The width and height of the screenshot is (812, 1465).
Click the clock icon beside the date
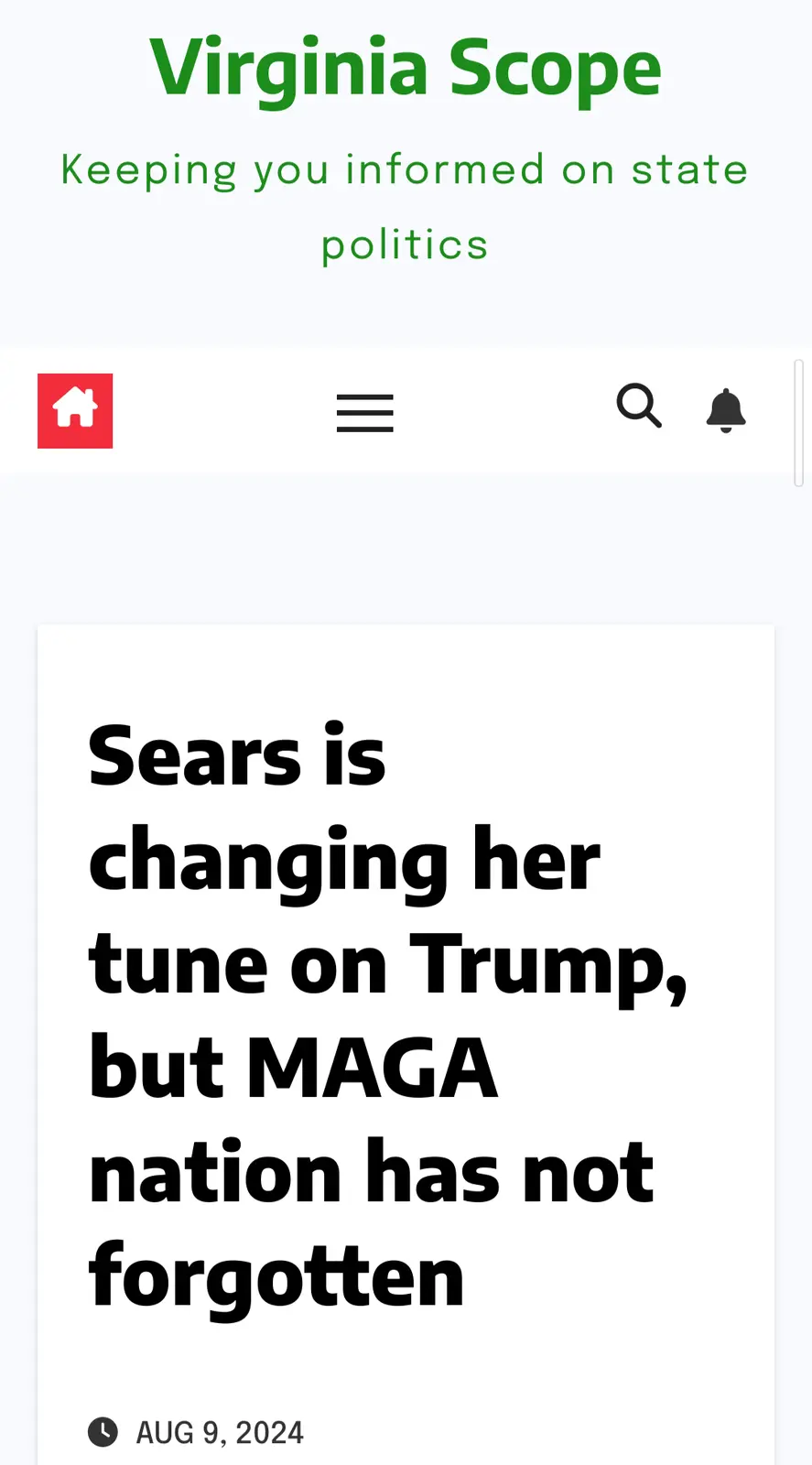pyautogui.click(x=103, y=1431)
